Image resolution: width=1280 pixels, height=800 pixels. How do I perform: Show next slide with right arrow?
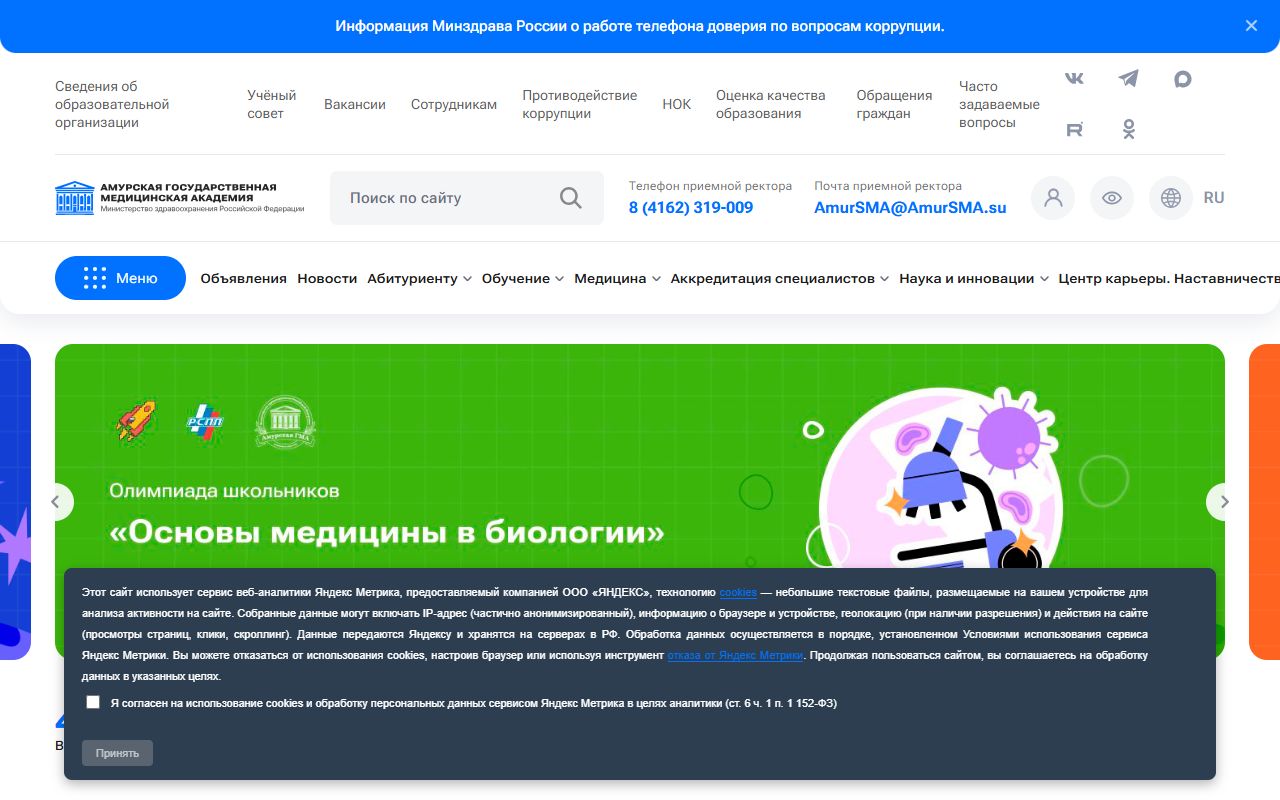(x=1224, y=502)
